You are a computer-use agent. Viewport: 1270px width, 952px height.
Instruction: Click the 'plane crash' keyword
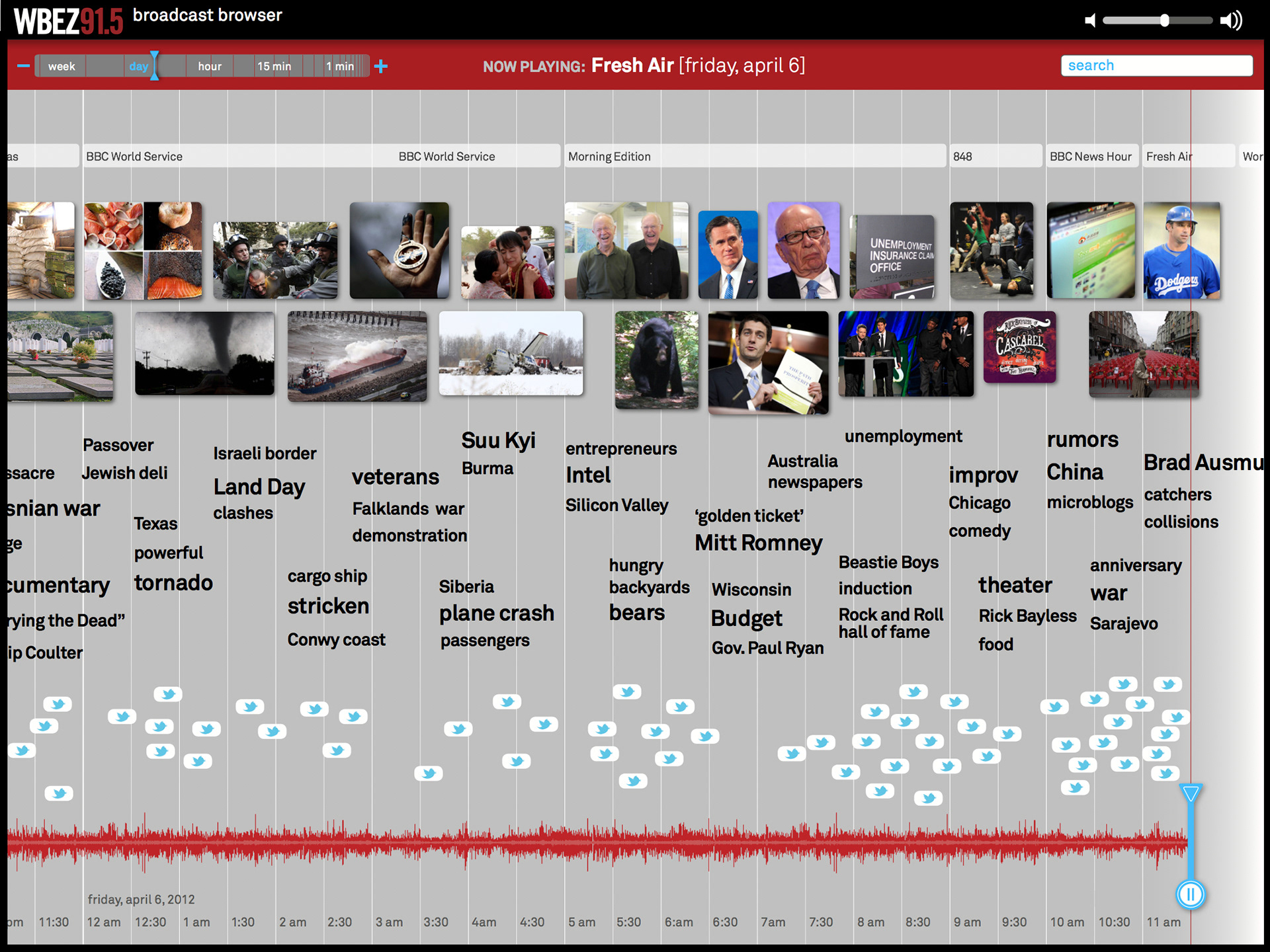pyautogui.click(x=497, y=614)
